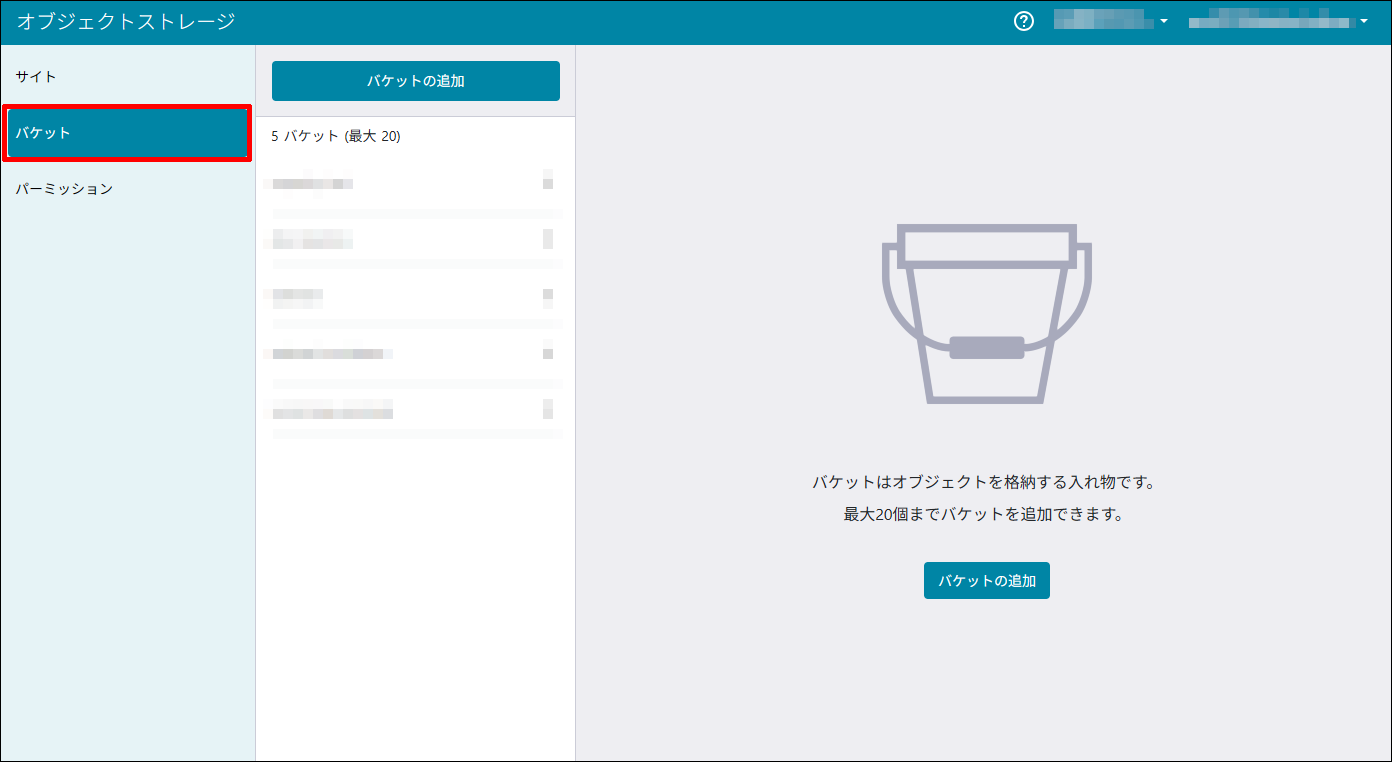Viewport: 1392px width, 762px height.
Task: Click the オブジェクトストレージ title in header
Action: pos(126,21)
